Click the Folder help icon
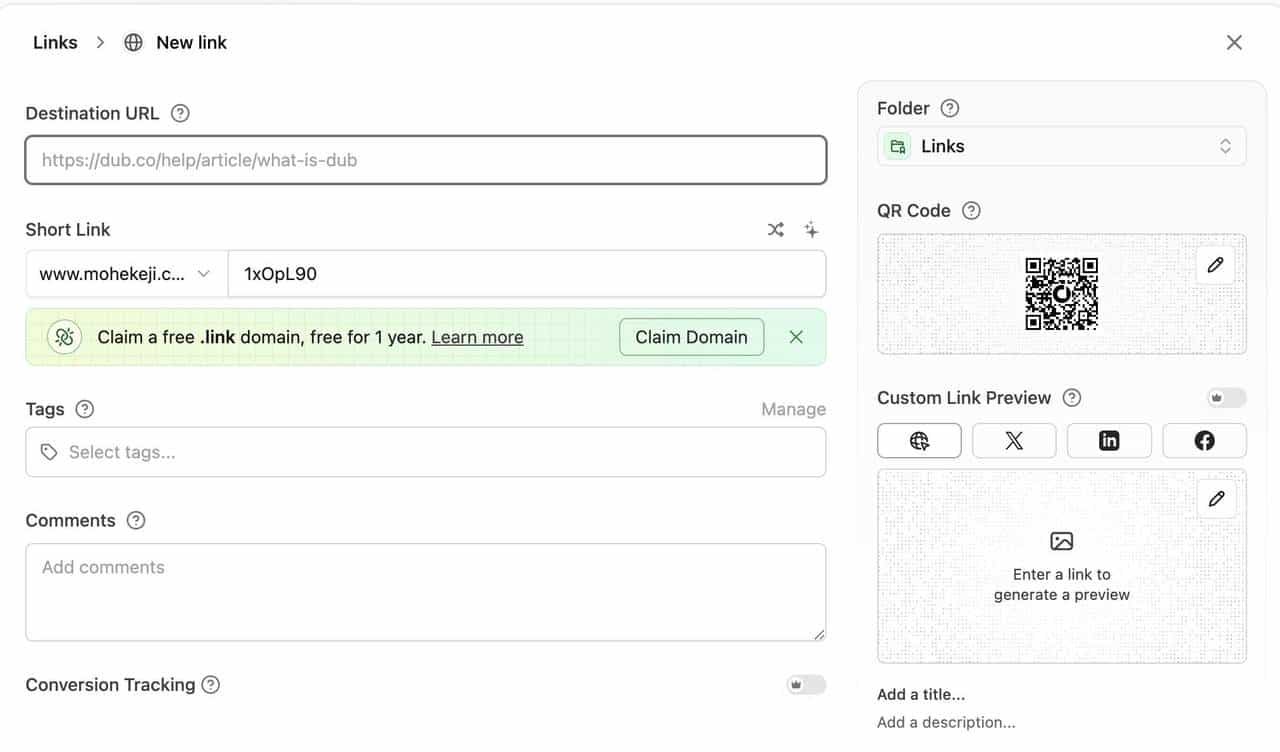Image resolution: width=1280 pixels, height=752 pixels. click(950, 108)
